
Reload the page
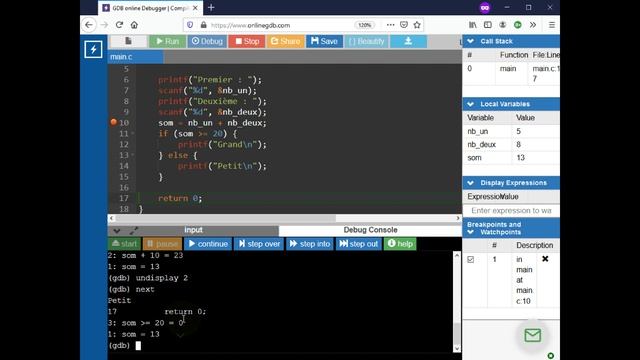pyautogui.click(x=119, y=25)
